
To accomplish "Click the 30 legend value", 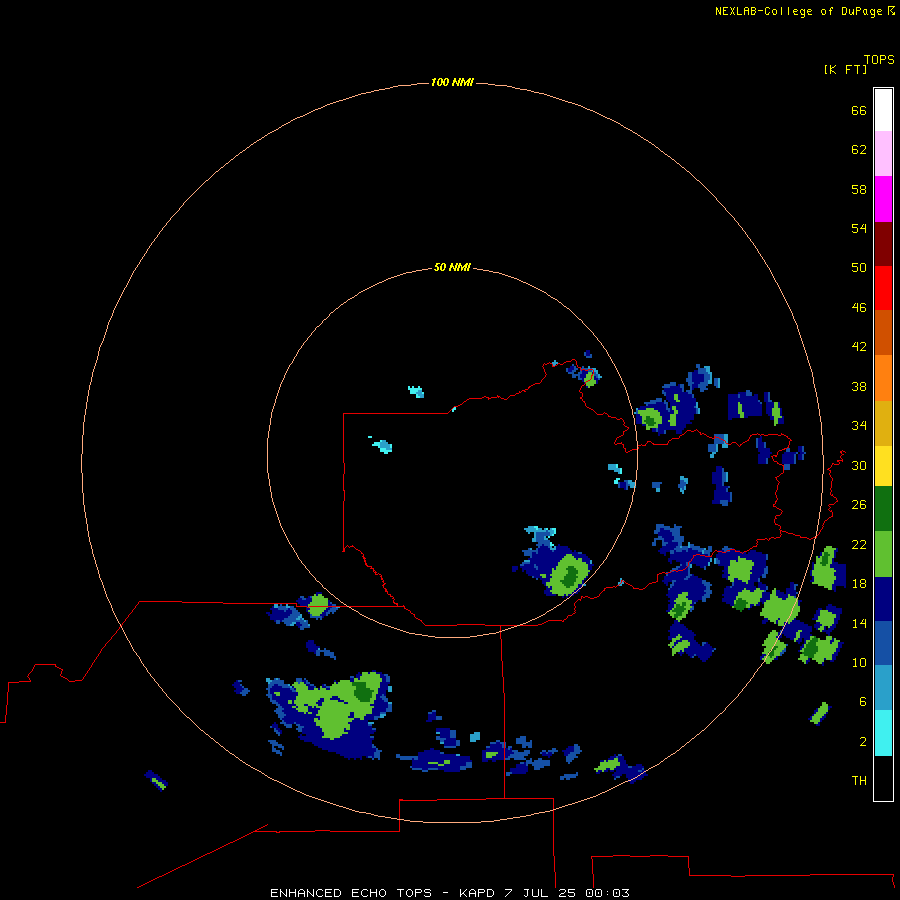I will coord(859,465).
